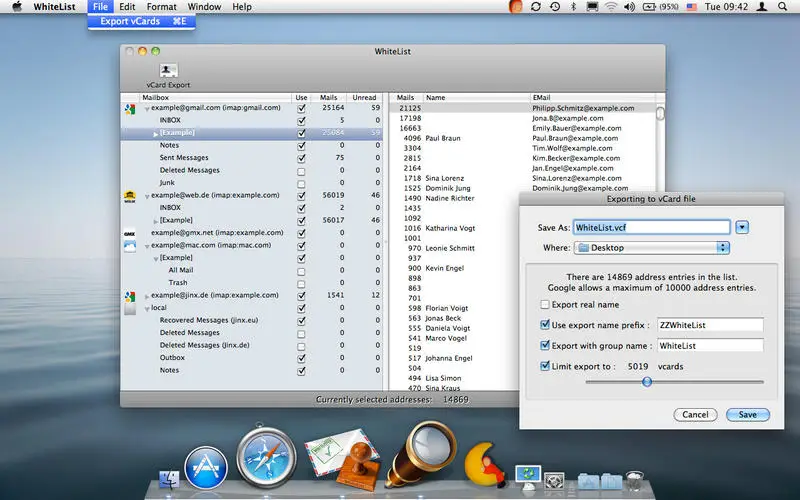Uncheck Use export name prefix
Image resolution: width=800 pixels, height=500 pixels.
(x=545, y=325)
